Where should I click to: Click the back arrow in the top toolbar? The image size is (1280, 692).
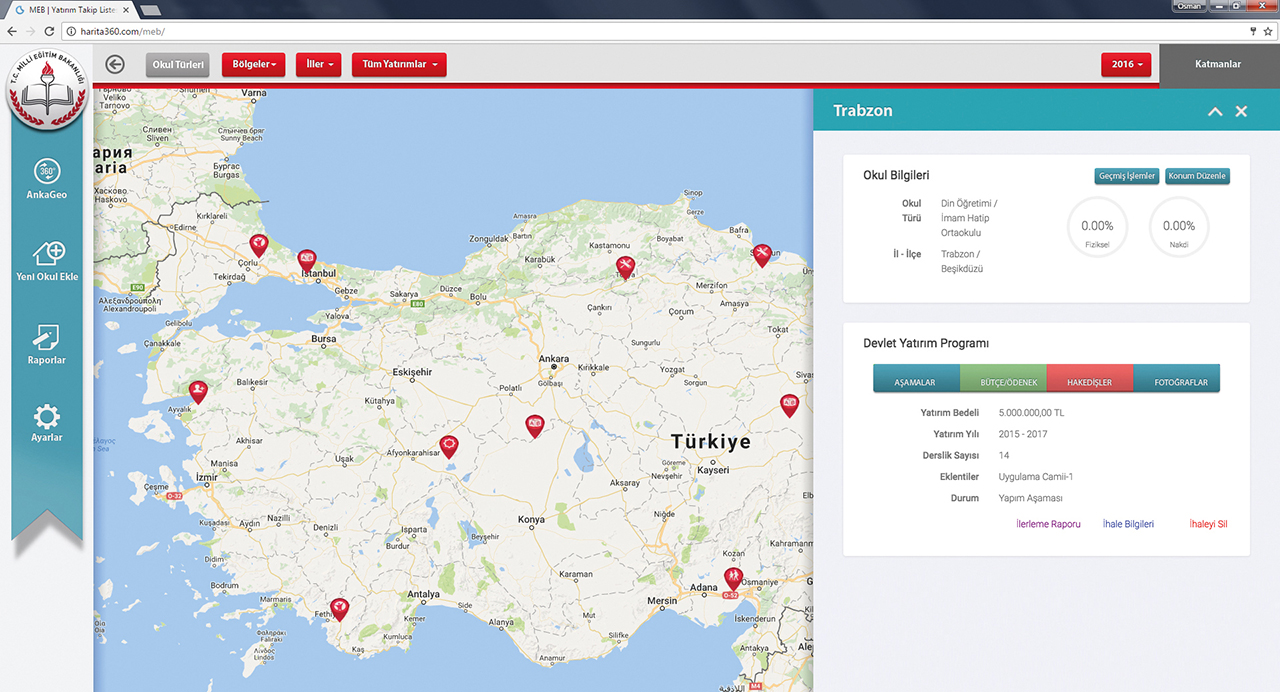[x=115, y=65]
